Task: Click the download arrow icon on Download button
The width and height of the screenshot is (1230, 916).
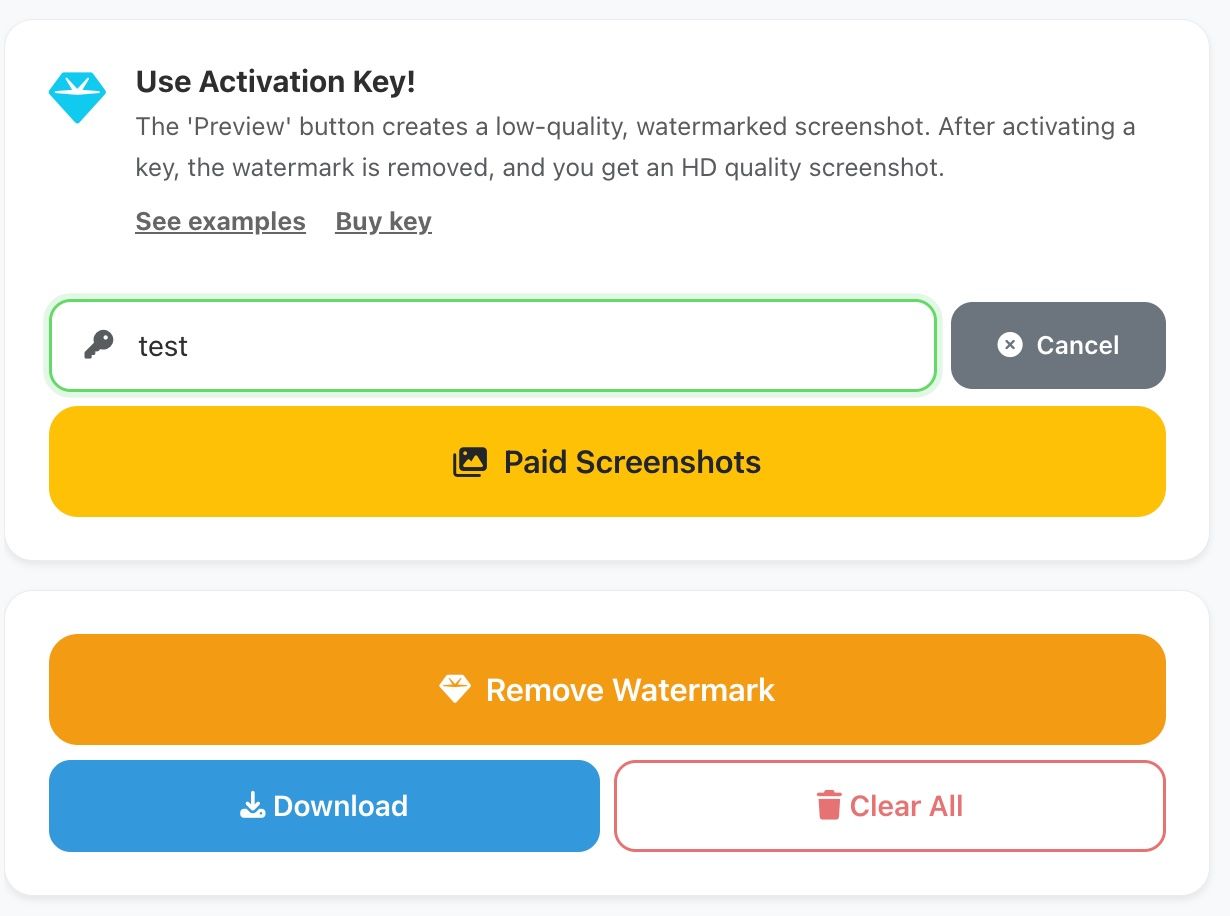Action: click(x=252, y=805)
